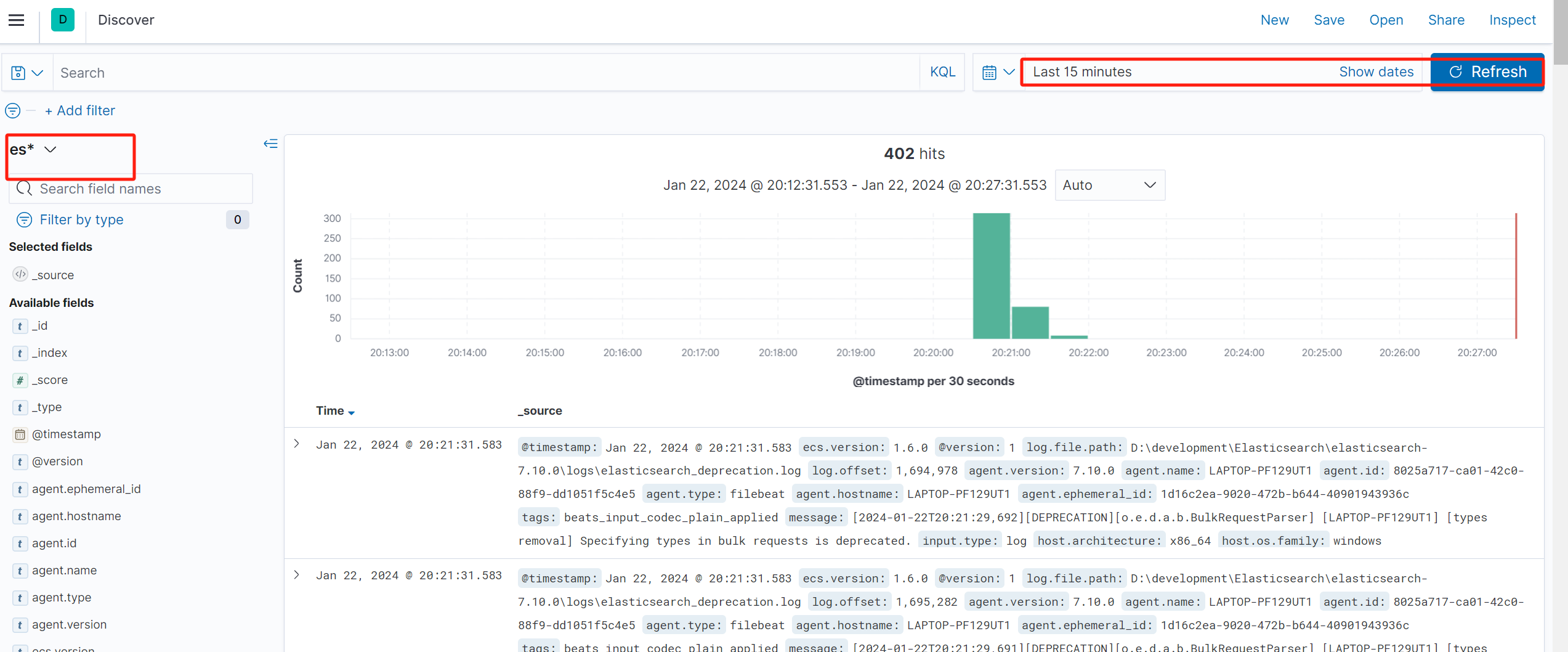This screenshot has width=1568, height=652.
Task: Open the Auto interval dropdown
Action: click(x=1110, y=185)
